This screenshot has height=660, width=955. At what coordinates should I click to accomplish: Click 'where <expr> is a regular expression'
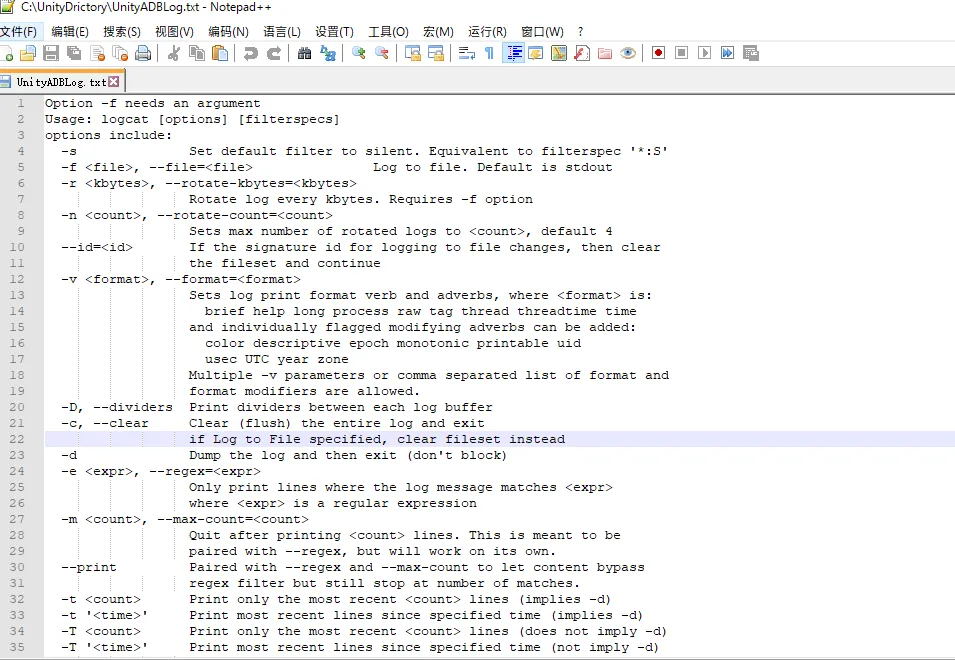pos(333,504)
